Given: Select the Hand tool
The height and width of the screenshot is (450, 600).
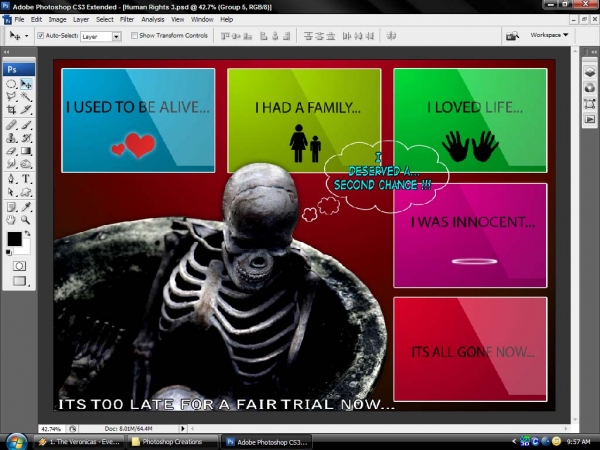Looking at the screenshot, I should click(11, 220).
